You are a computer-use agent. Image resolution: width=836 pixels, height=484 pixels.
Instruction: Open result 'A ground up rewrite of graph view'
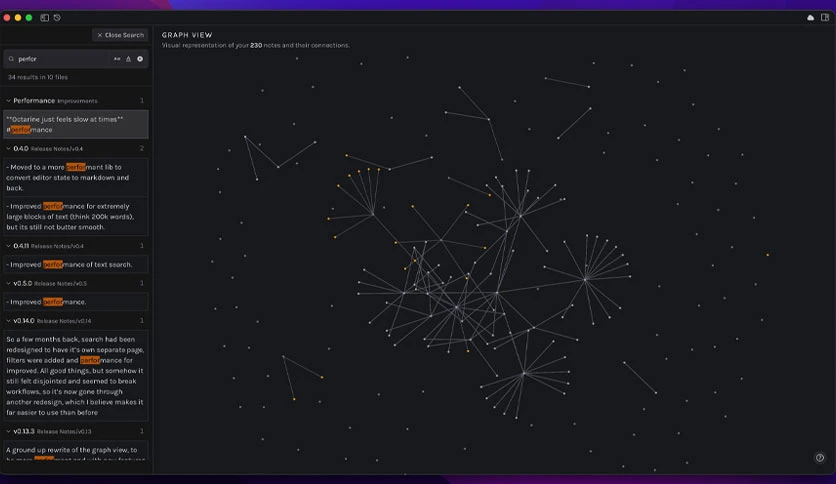pyautogui.click(x=76, y=453)
